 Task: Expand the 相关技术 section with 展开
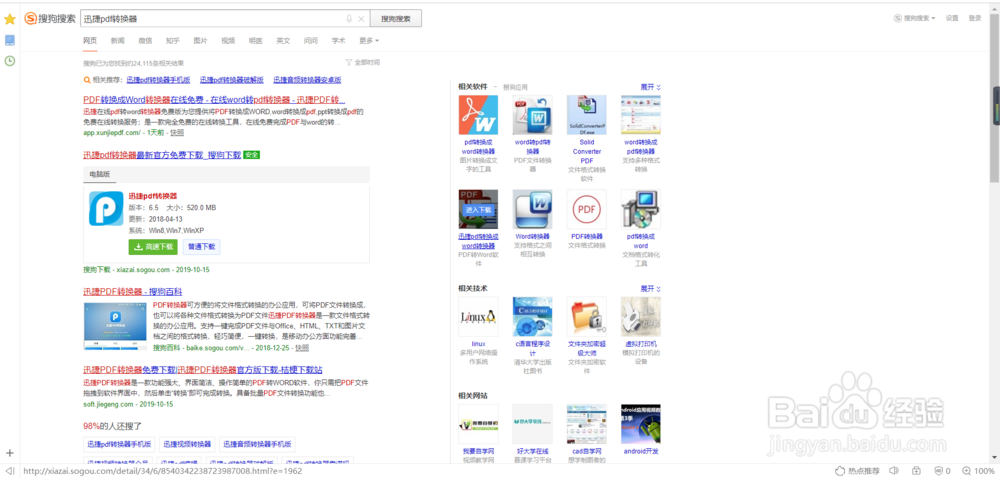coord(651,289)
